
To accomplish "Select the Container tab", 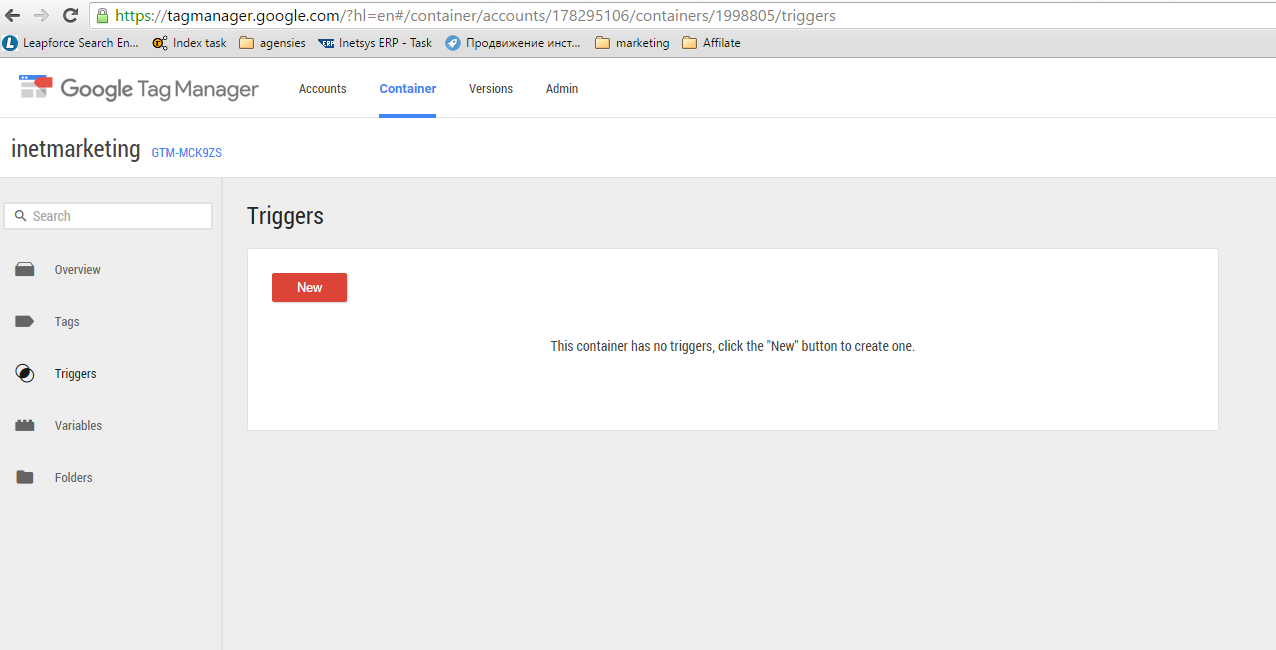I will [x=408, y=89].
